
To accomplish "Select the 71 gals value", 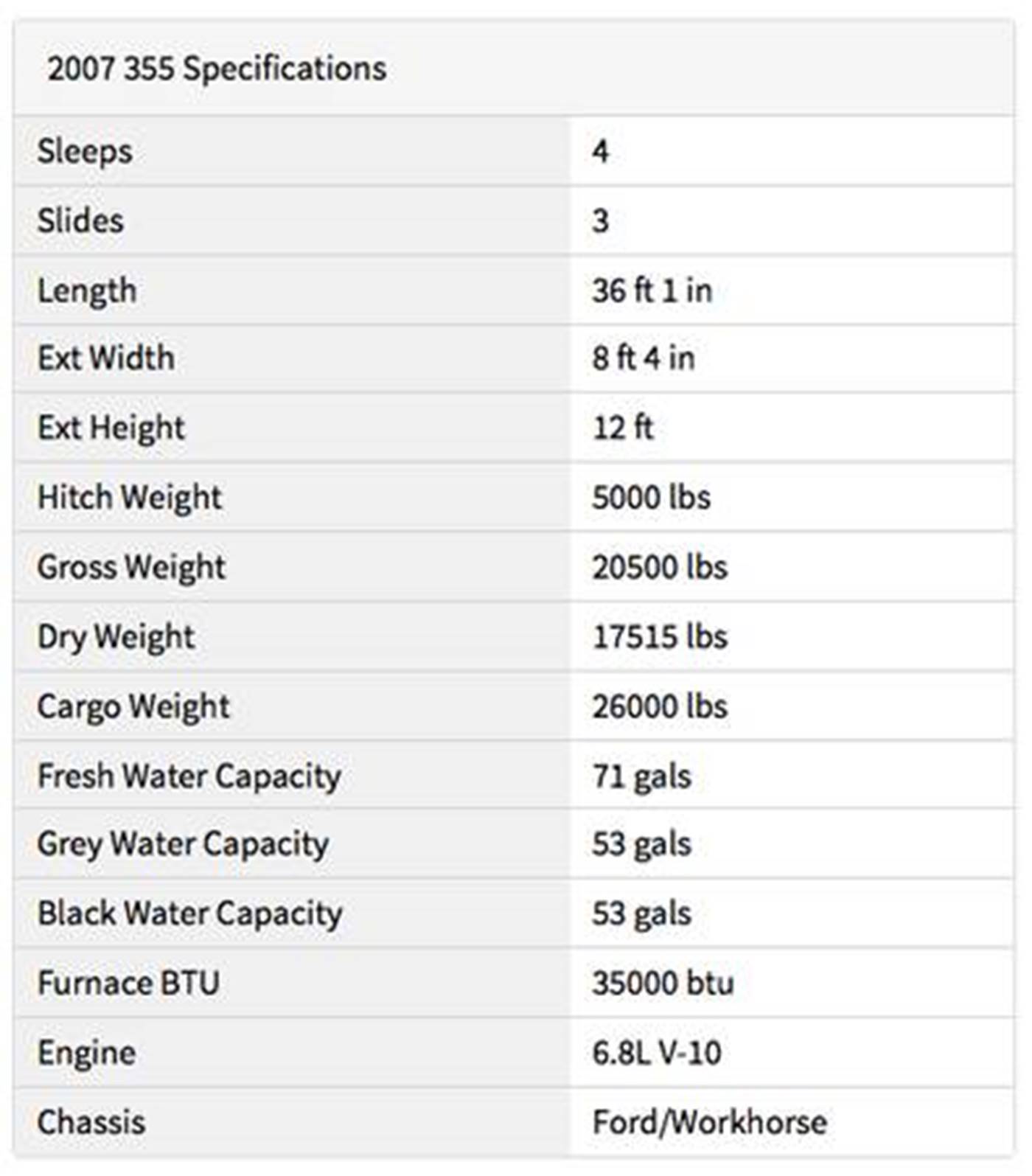I will (641, 776).
